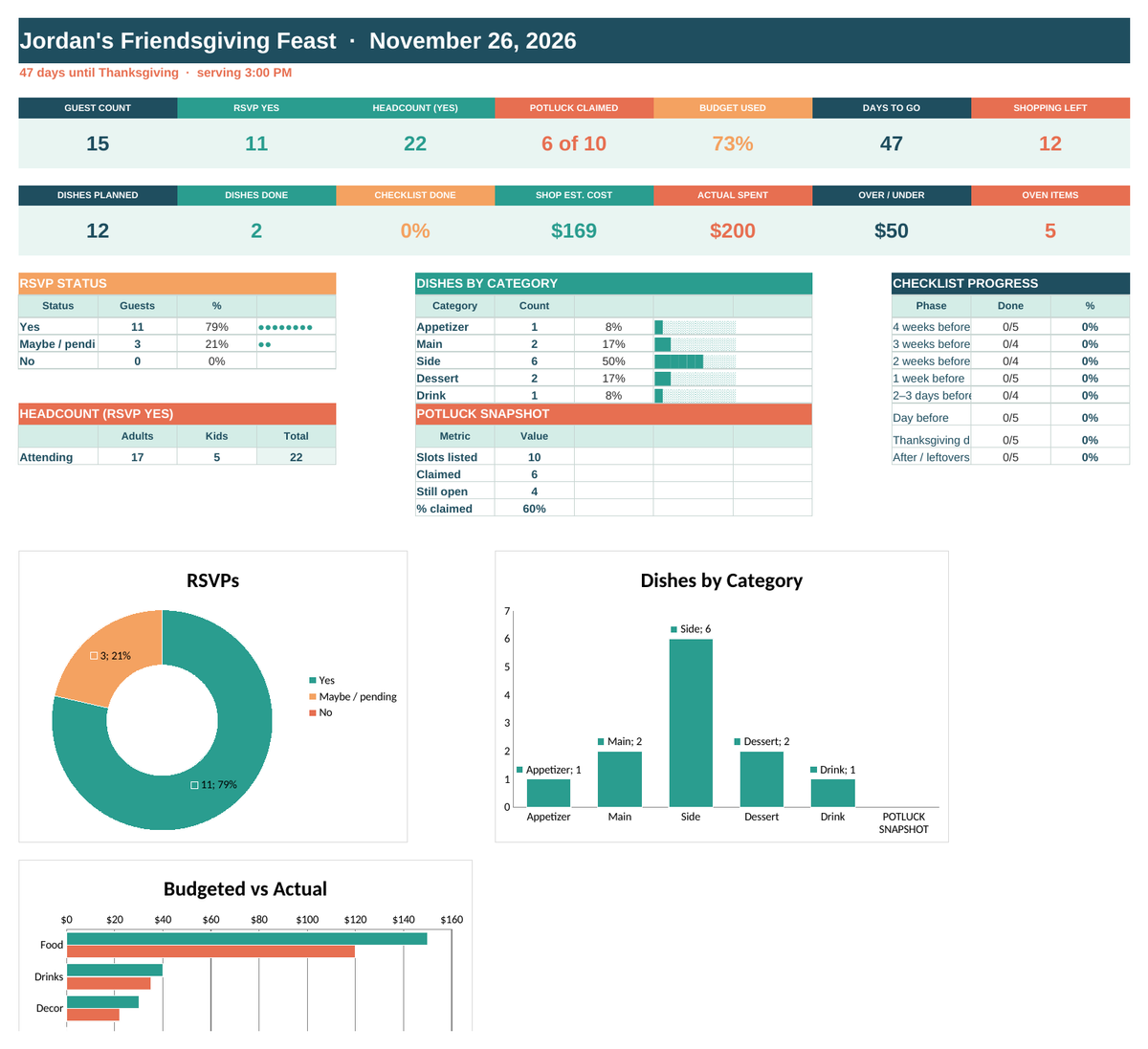
Task: Click the Dessert row in-cell progress bar
Action: coord(695,379)
